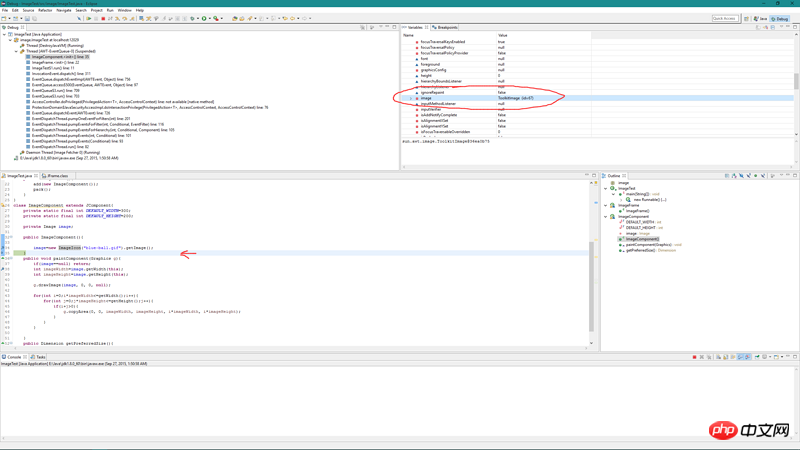Image resolution: width=800 pixels, height=450 pixels.
Task: Collapse ImageTest Java Application debug node
Action: (4, 35)
